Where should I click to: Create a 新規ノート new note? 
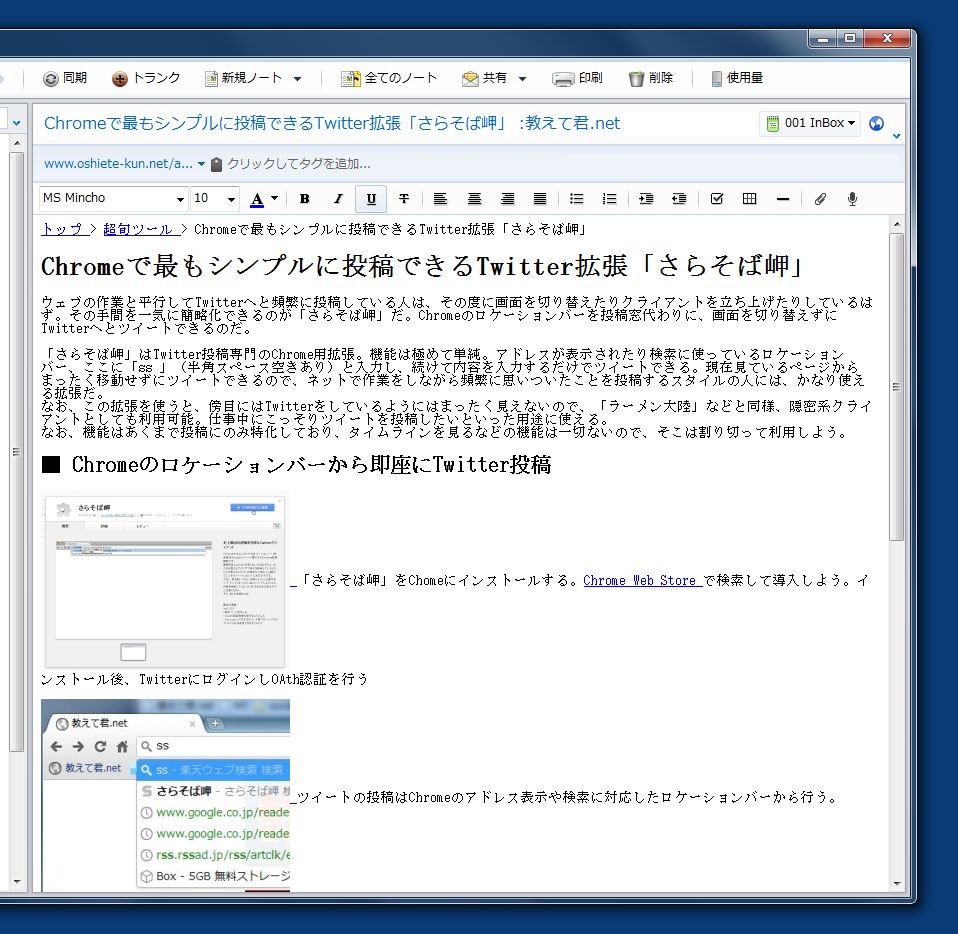(243, 78)
